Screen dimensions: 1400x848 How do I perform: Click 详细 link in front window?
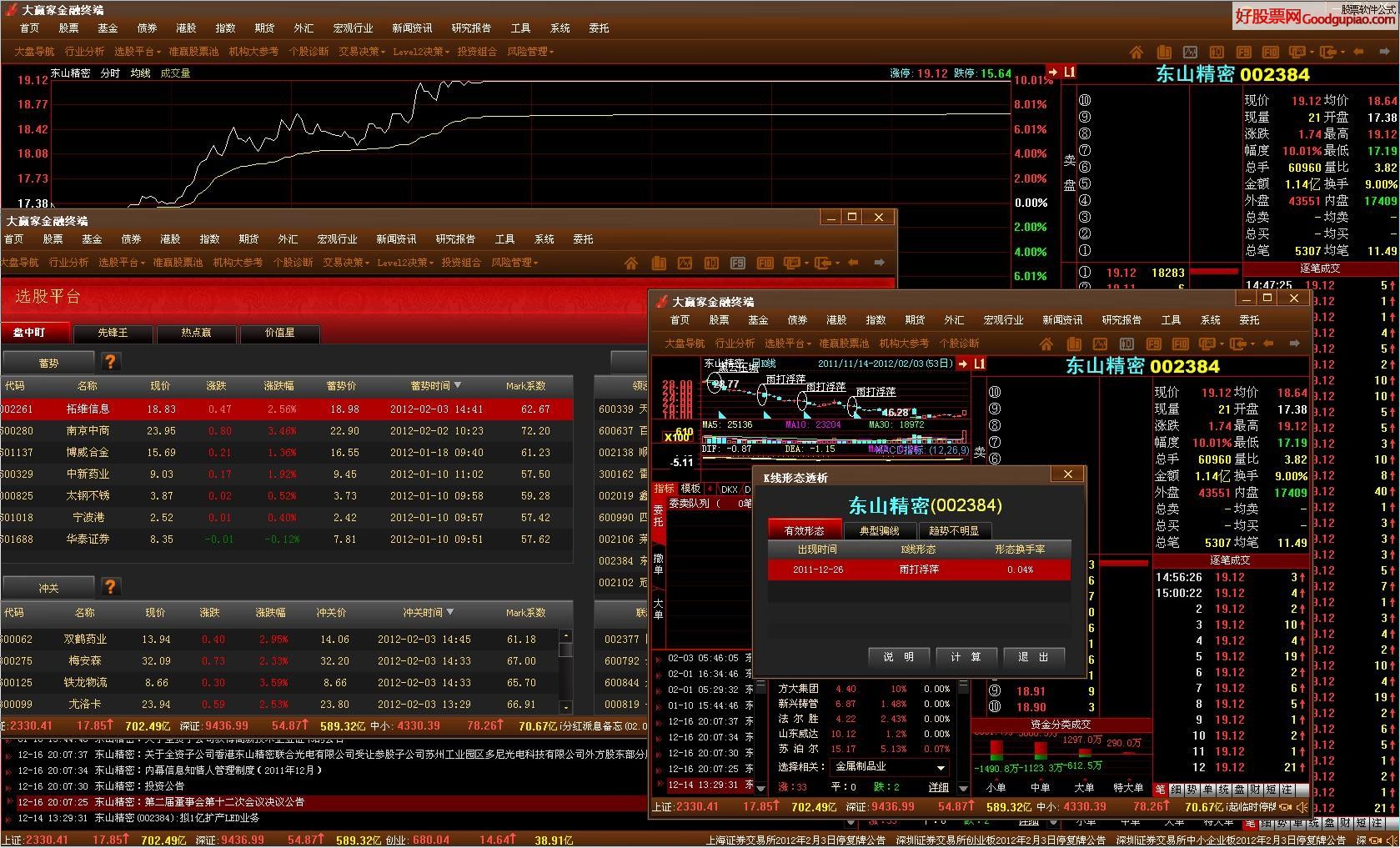pyautogui.click(x=938, y=787)
